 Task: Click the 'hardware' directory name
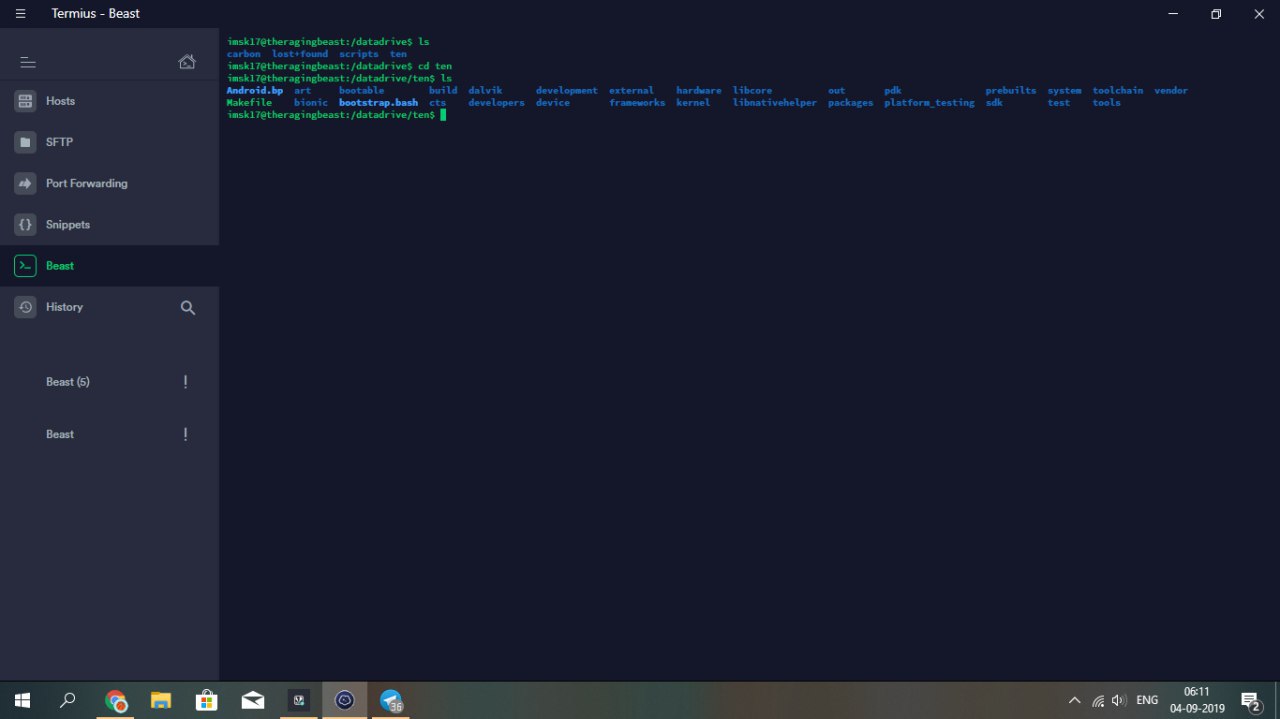point(698,90)
